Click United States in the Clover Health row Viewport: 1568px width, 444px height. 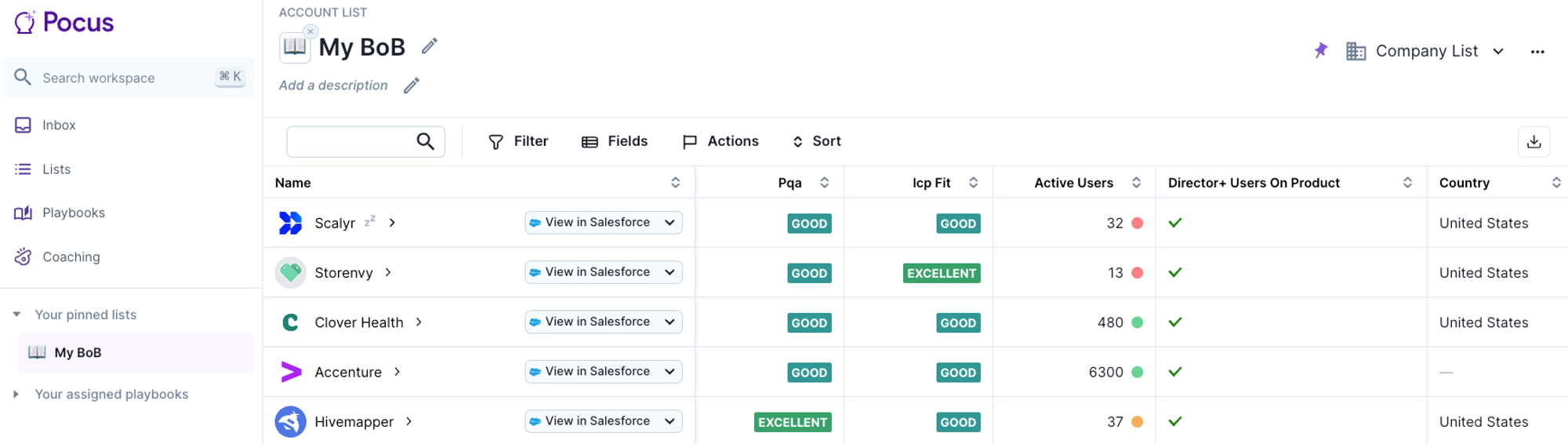coord(1483,322)
